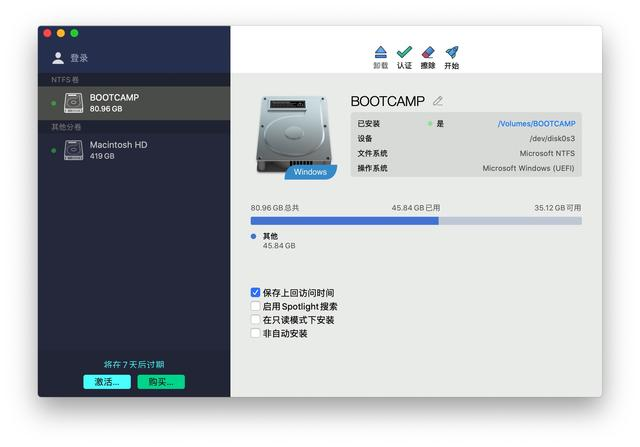Click the pencil icon to rename BOOTCAMP

pyautogui.click(x=438, y=100)
